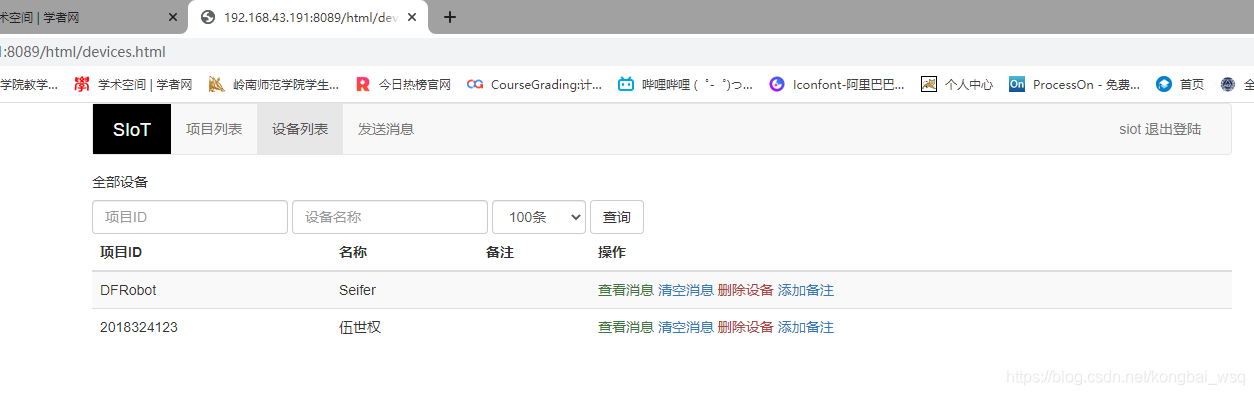Expand the 100条 results dropdown
Image resolution: width=1254 pixels, height=395 pixels.
click(539, 217)
